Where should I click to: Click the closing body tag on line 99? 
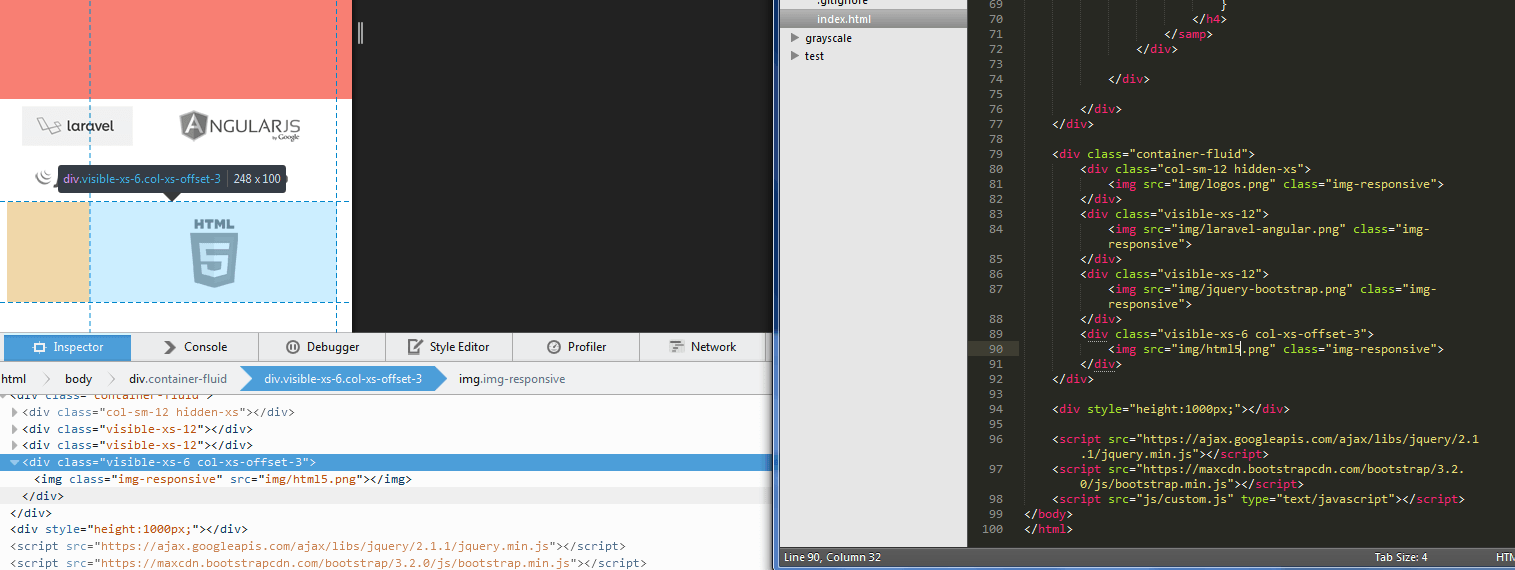pos(1048,514)
